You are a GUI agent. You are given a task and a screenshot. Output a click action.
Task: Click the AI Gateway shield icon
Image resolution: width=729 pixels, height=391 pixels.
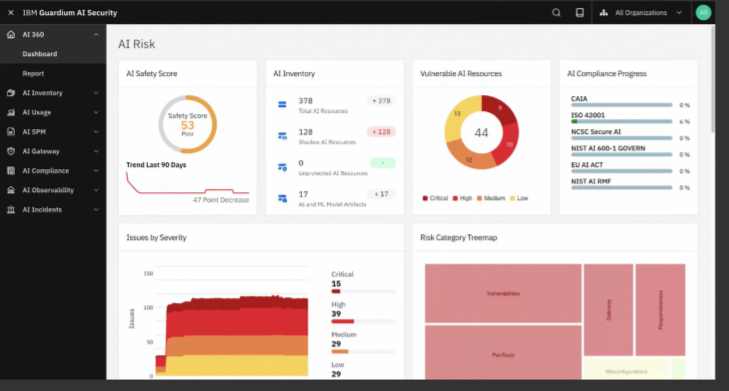[x=11, y=151]
